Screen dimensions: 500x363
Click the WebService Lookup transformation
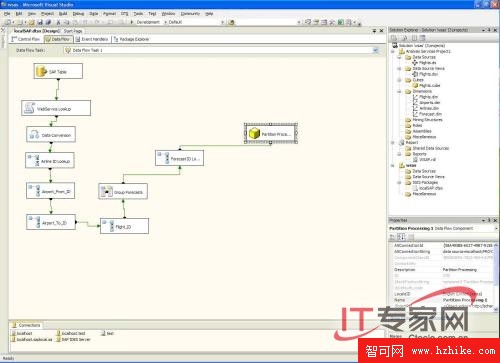pyautogui.click(x=56, y=108)
